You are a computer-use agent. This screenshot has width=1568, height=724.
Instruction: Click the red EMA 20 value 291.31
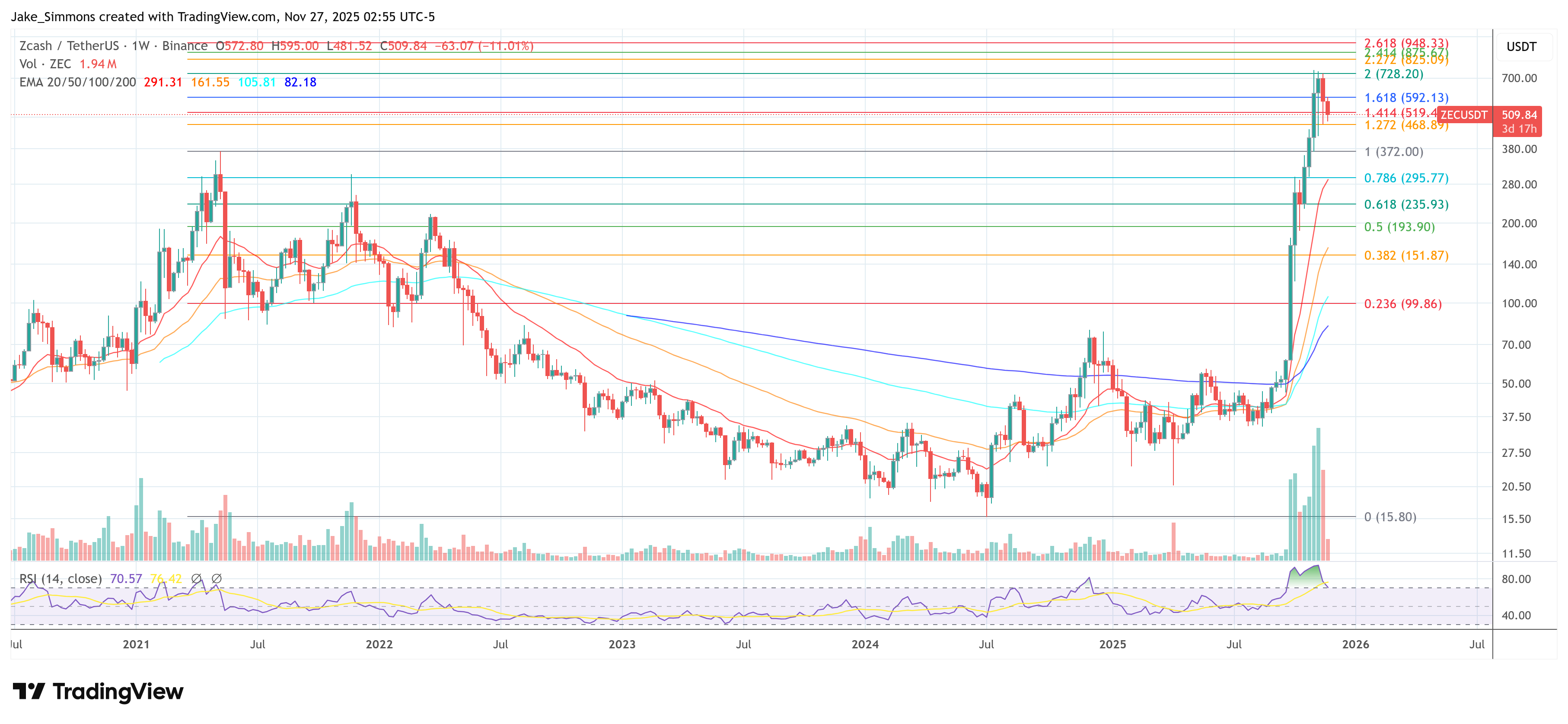click(163, 82)
